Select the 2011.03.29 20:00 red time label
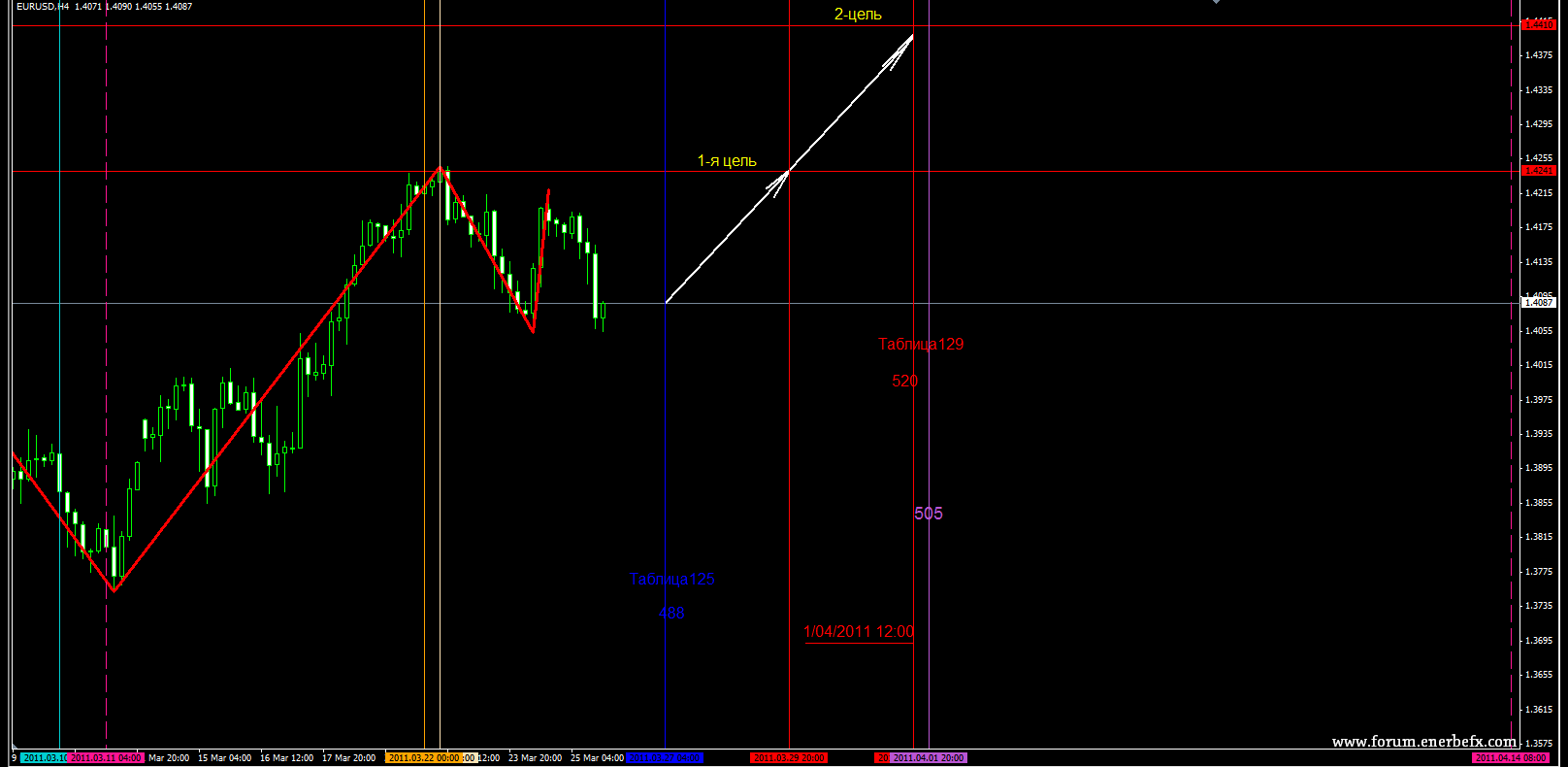The width and height of the screenshot is (1568, 767). coord(789,758)
